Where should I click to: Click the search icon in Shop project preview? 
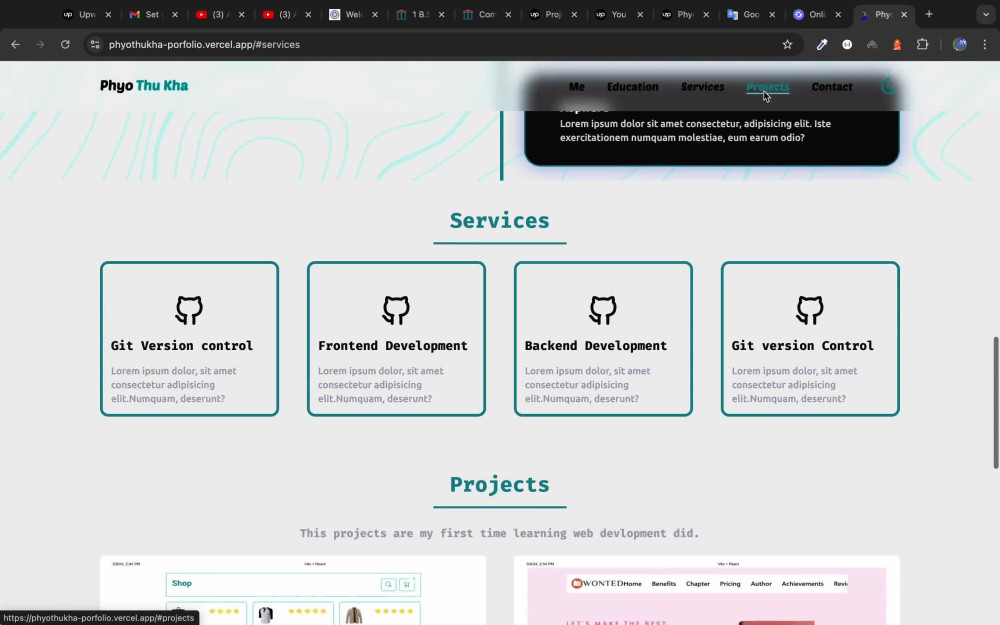tap(388, 584)
